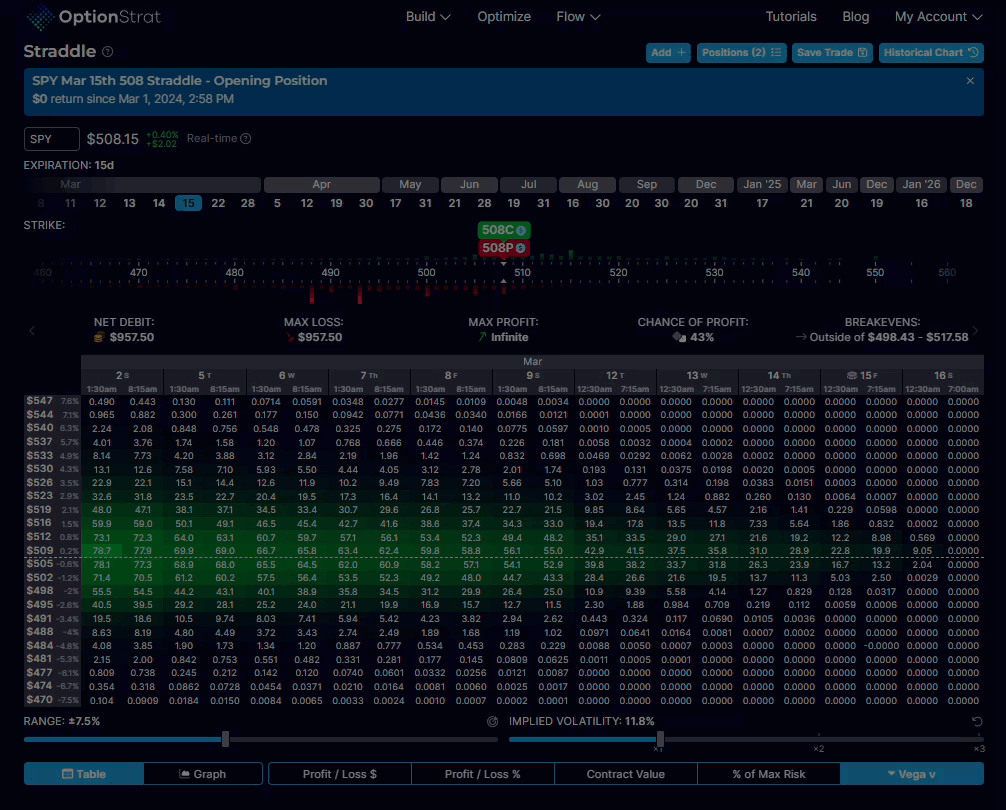Screen dimensions: 1006x810
Task: Show % of Max Risk view
Action: coord(769,774)
